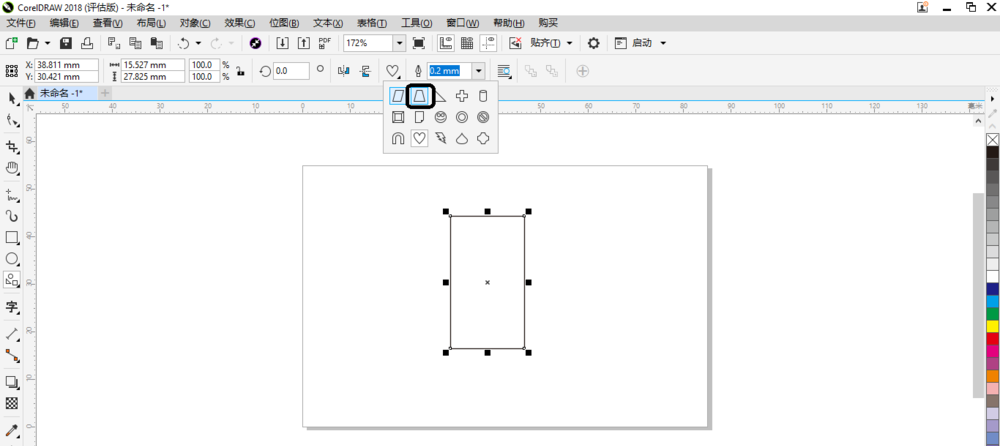Open the undo history dropdown arrow
Viewport: 1000px width, 446px height.
point(198,43)
